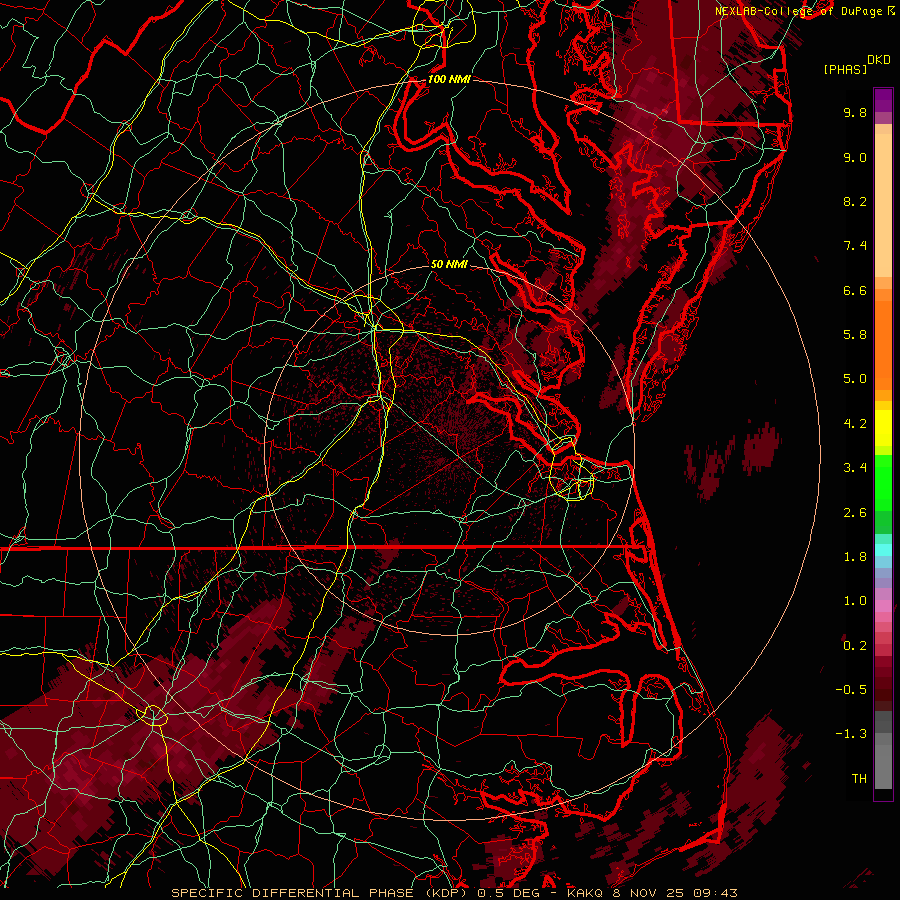Select the 0.2 scale label
Screen dimensions: 900x900
click(x=855, y=646)
